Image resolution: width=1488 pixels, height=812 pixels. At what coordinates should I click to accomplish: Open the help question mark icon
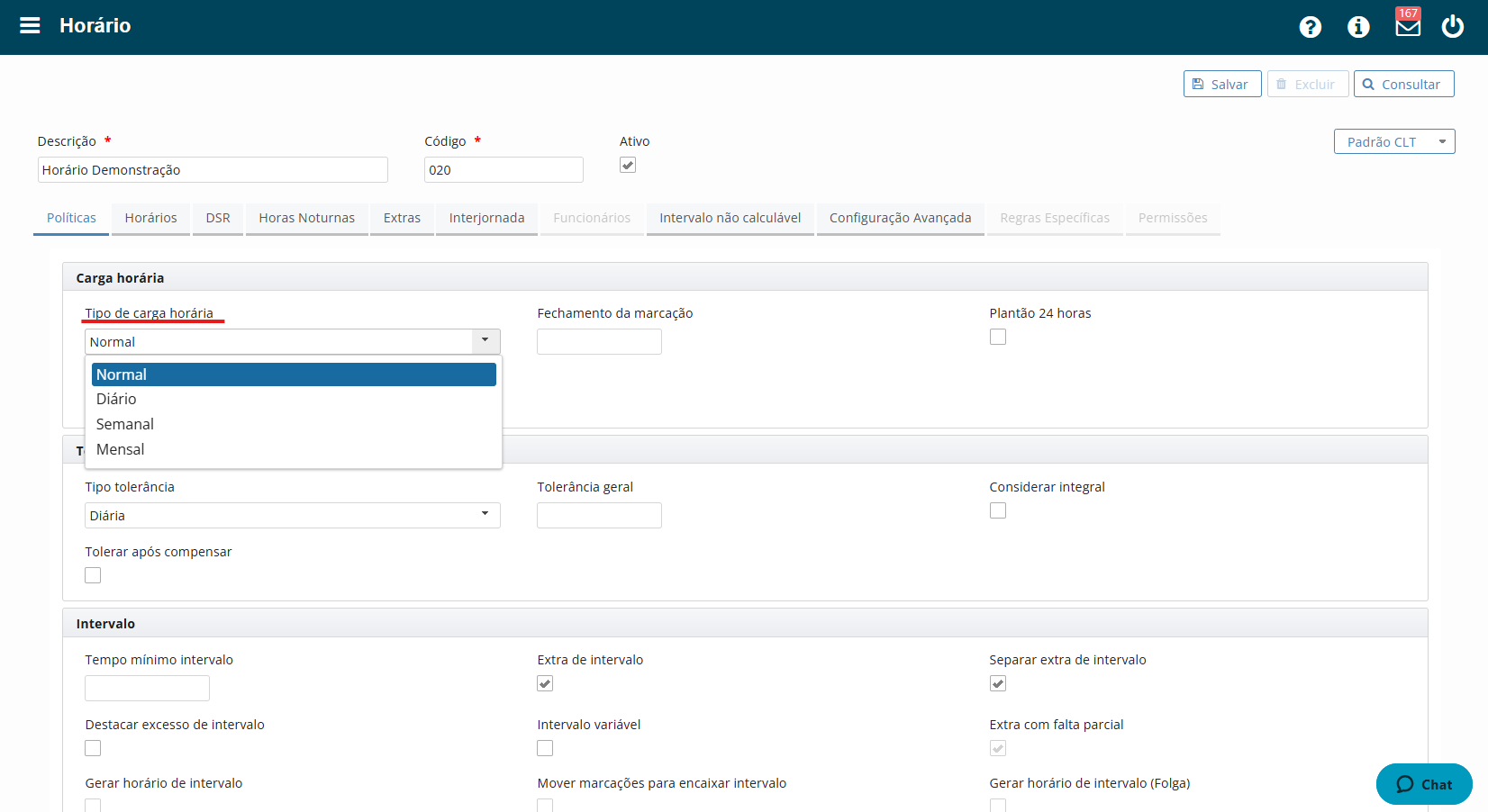click(1311, 27)
